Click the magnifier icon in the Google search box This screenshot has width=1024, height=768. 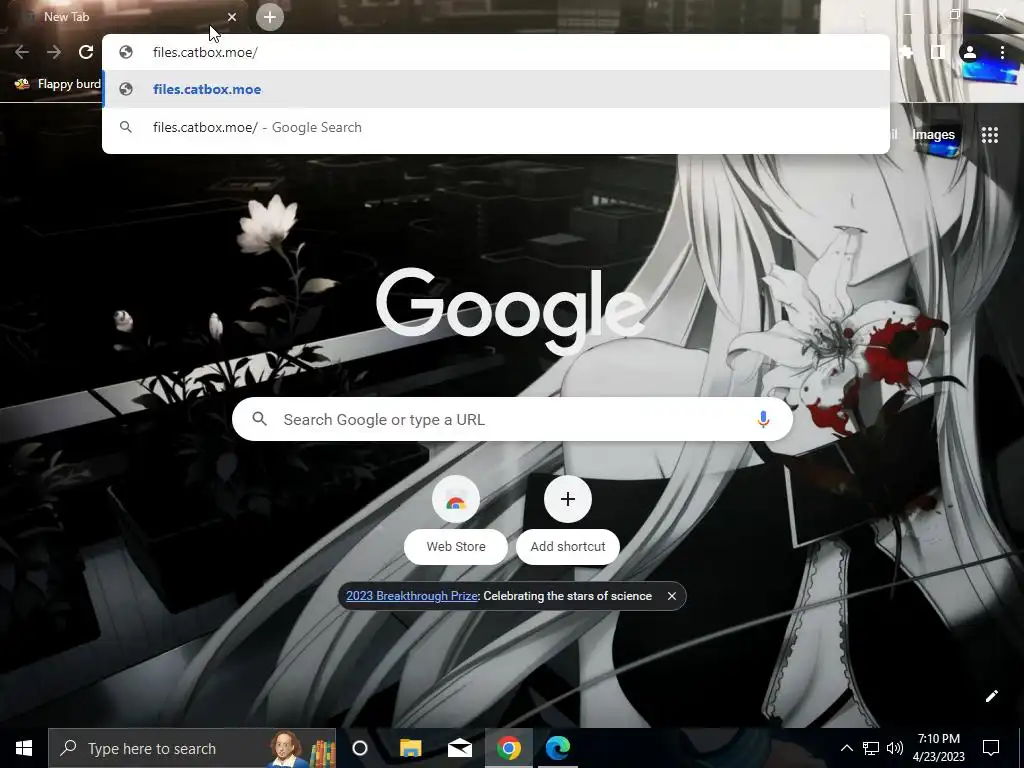coord(259,419)
